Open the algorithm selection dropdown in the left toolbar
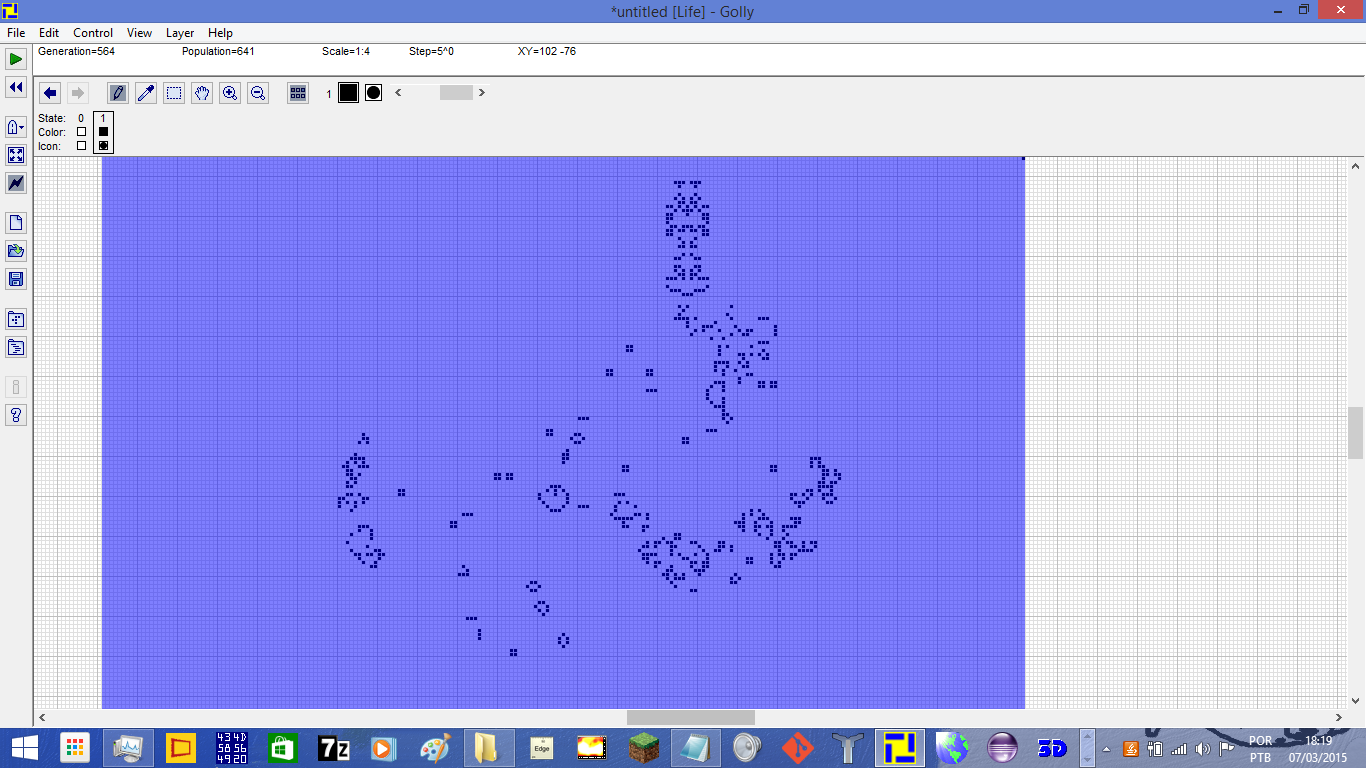 [16, 127]
